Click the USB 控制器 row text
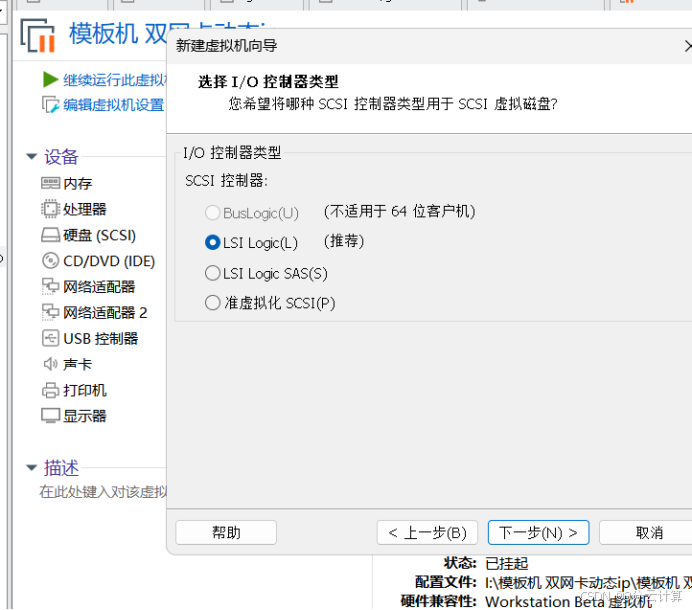Image resolution: width=692 pixels, height=610 pixels. tap(101, 339)
